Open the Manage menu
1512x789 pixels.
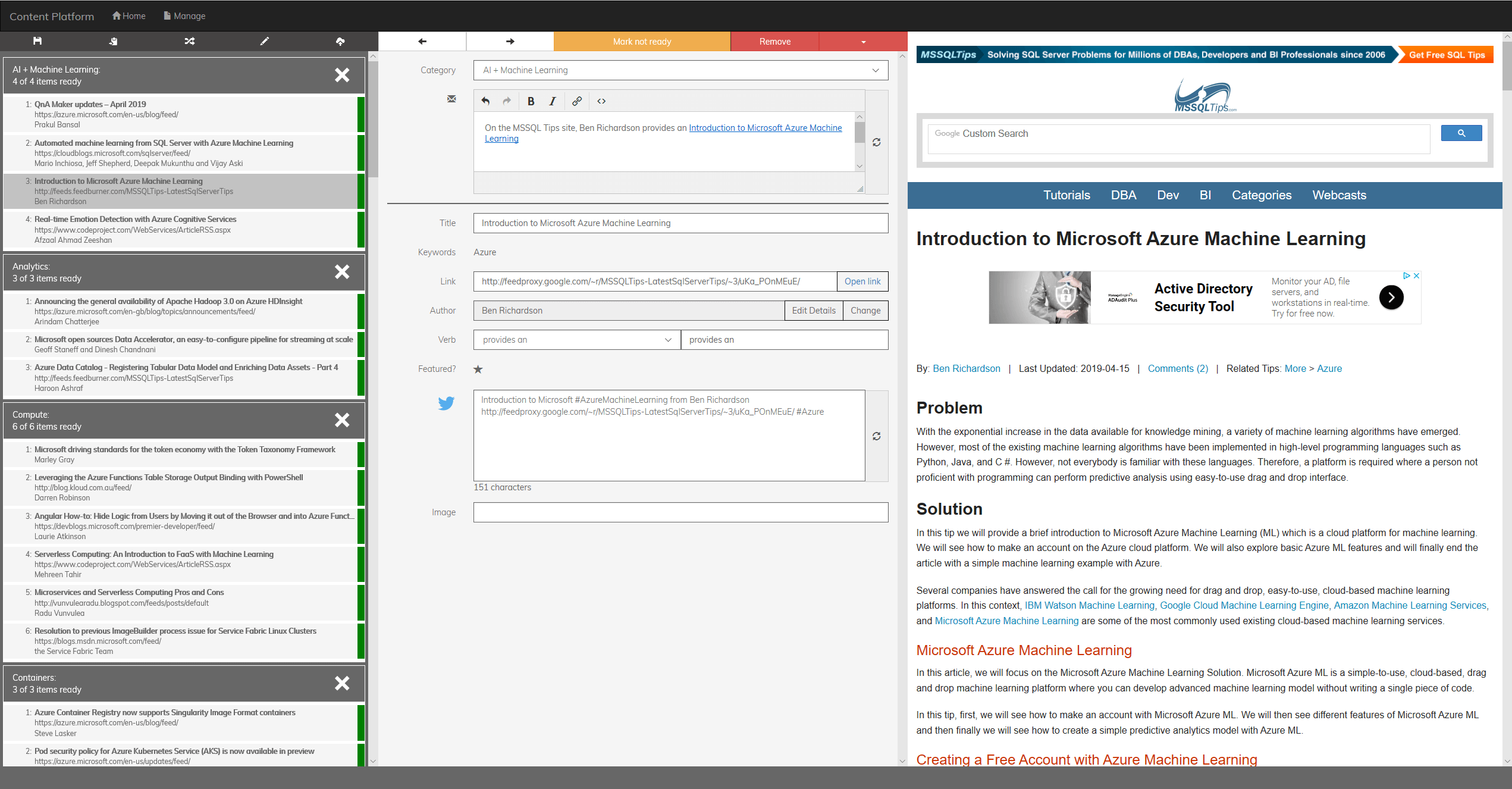(x=184, y=16)
